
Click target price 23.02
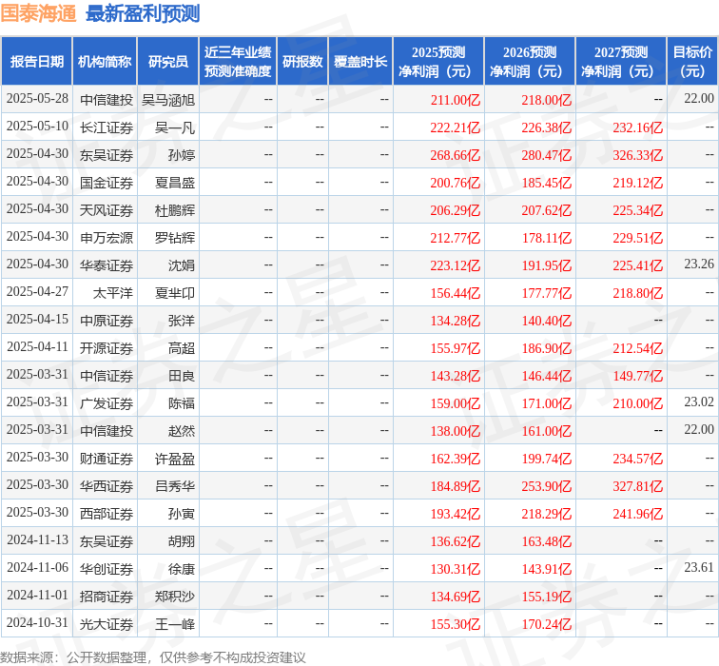coord(699,402)
